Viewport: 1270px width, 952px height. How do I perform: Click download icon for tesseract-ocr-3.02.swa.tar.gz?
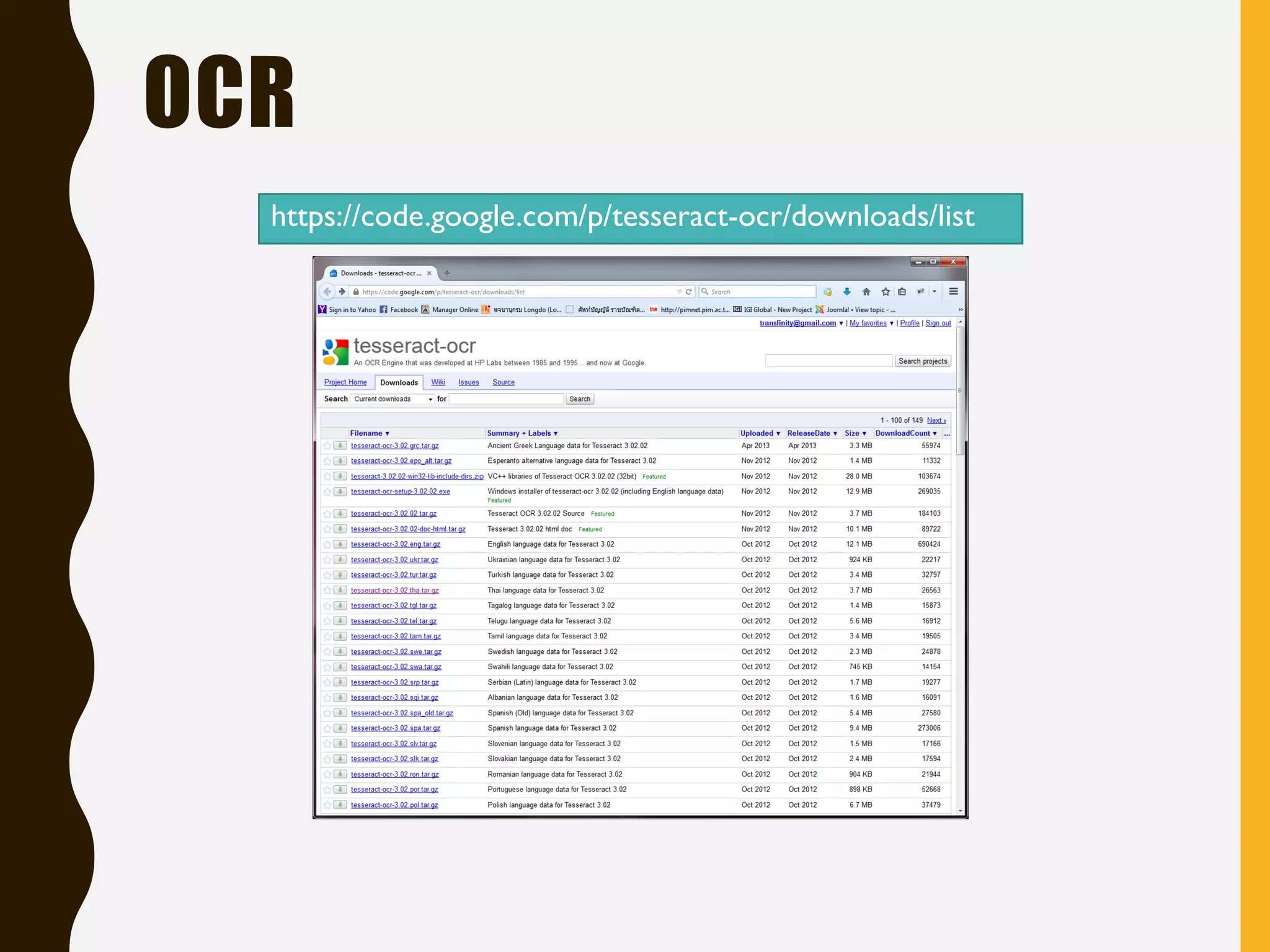pos(340,667)
